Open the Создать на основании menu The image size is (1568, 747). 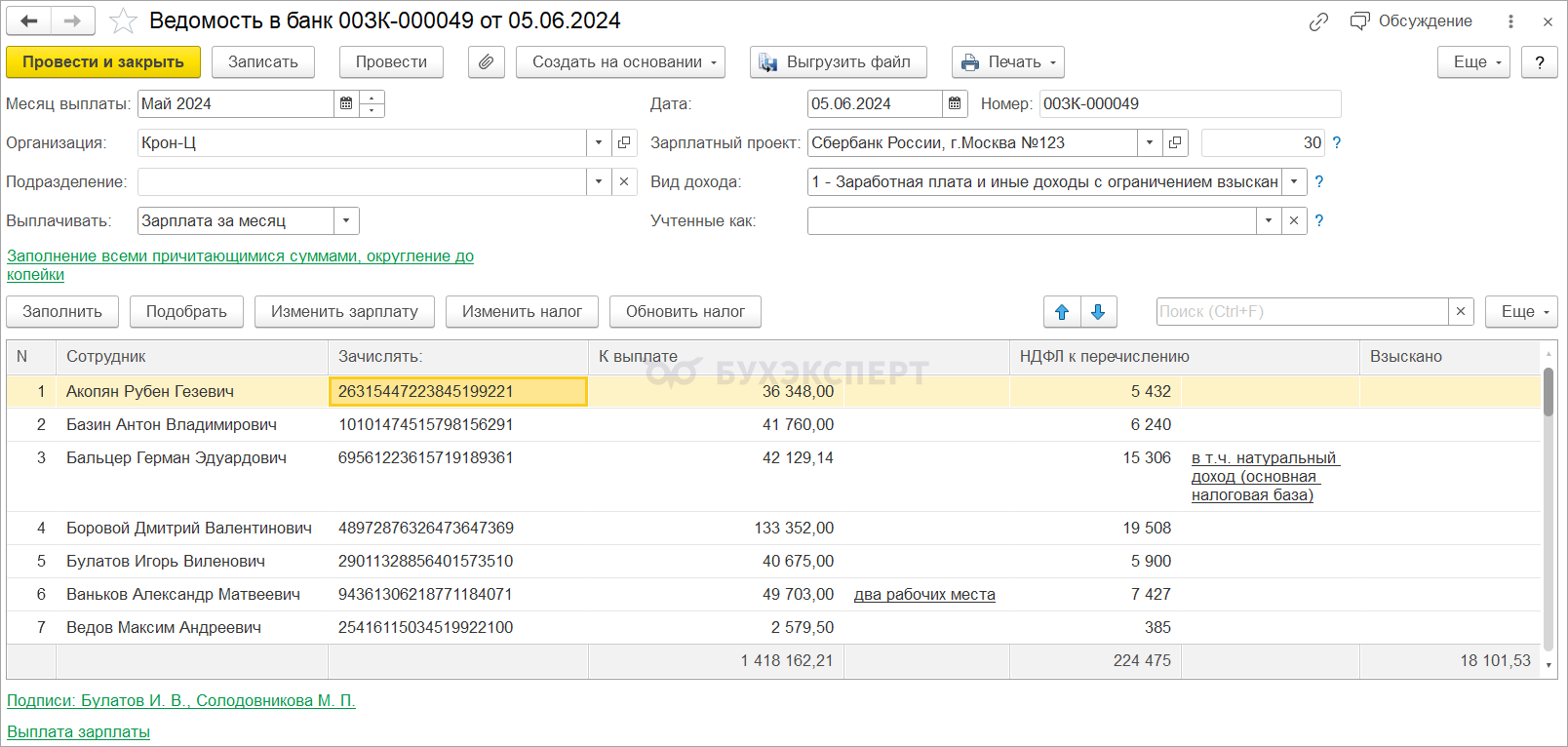click(620, 62)
